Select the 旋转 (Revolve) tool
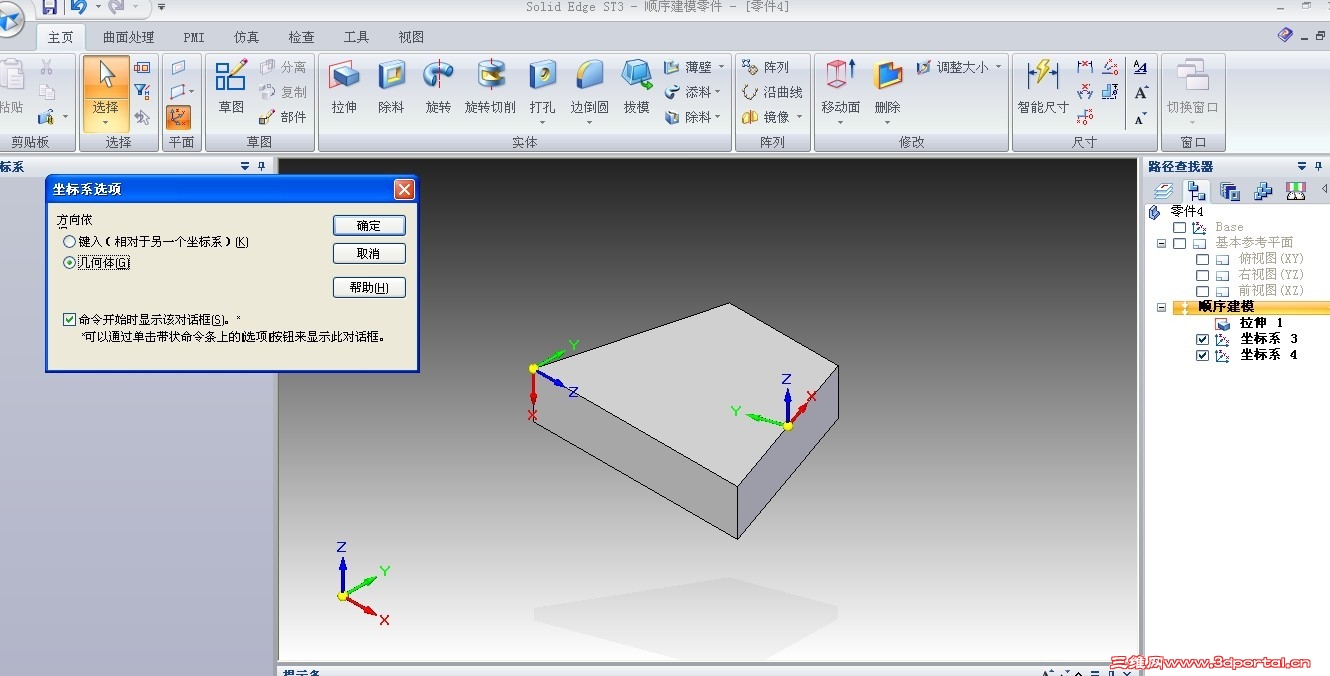The image size is (1330, 676). [438, 86]
